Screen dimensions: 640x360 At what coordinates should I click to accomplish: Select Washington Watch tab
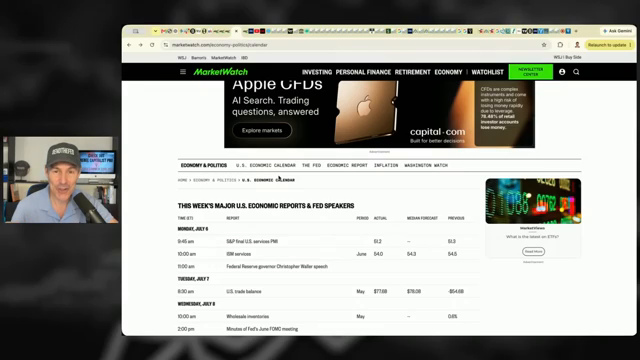tap(426, 165)
